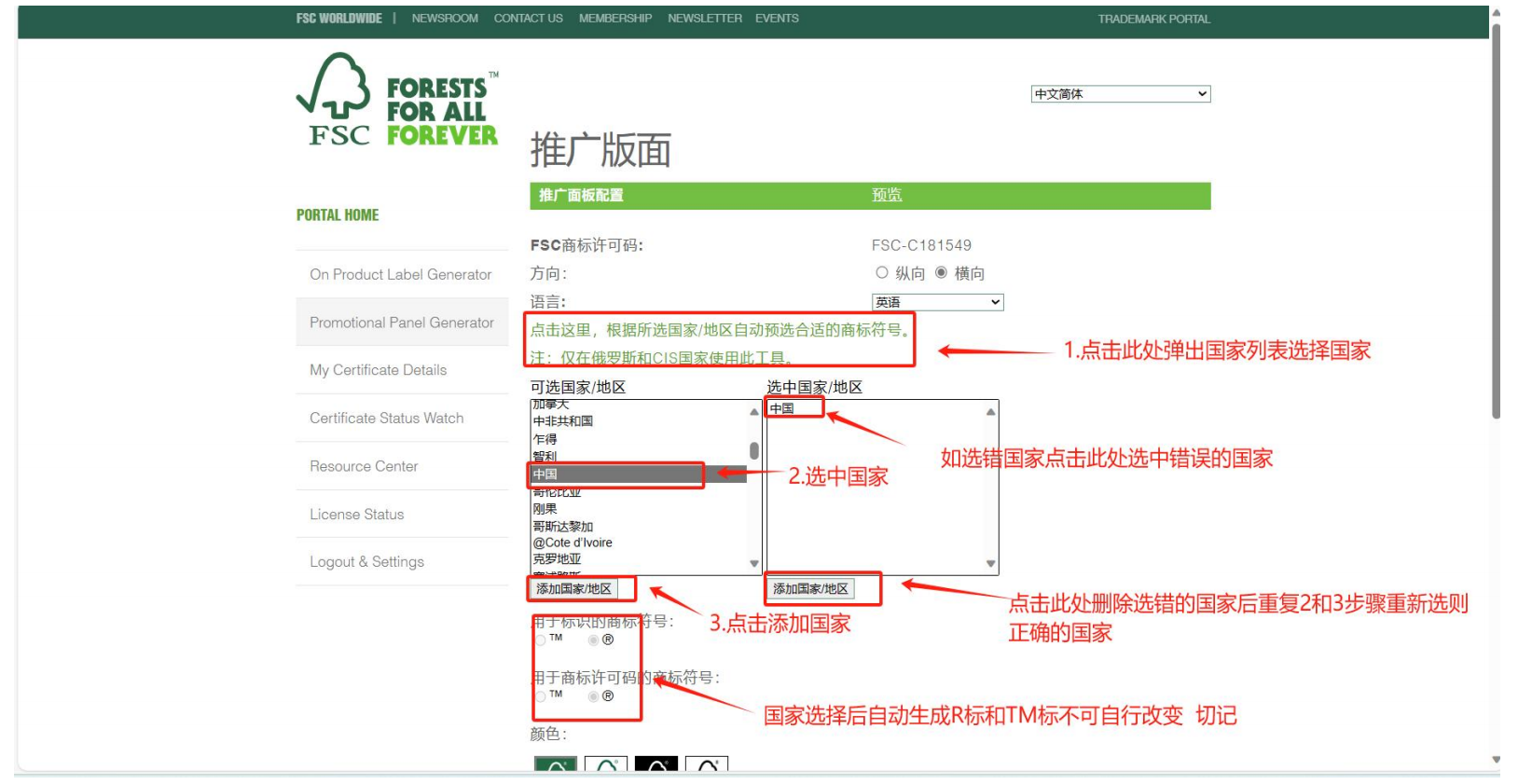
Task: Open On Product Label Generator in sidebar
Action: [402, 275]
